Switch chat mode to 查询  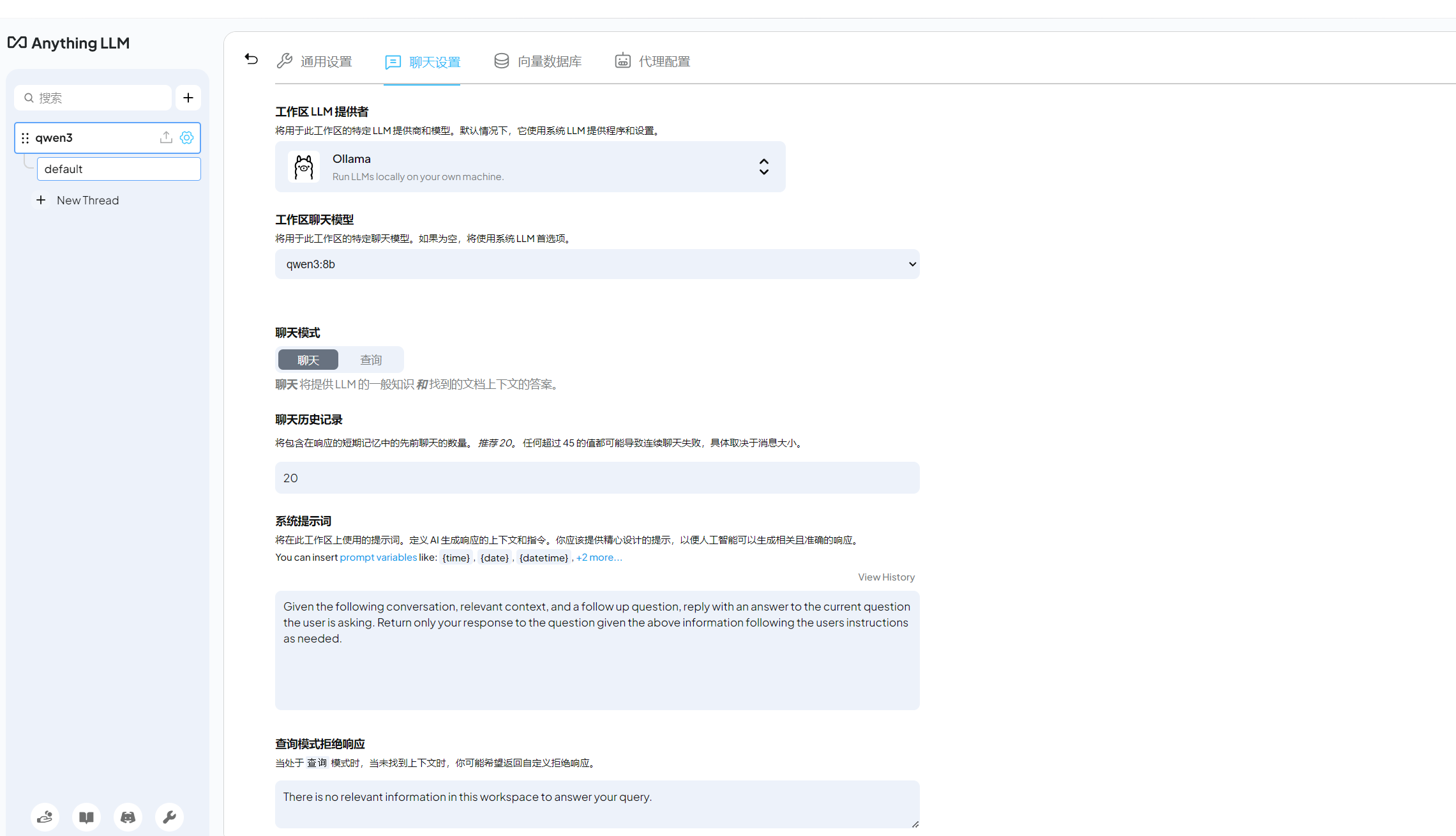point(371,360)
